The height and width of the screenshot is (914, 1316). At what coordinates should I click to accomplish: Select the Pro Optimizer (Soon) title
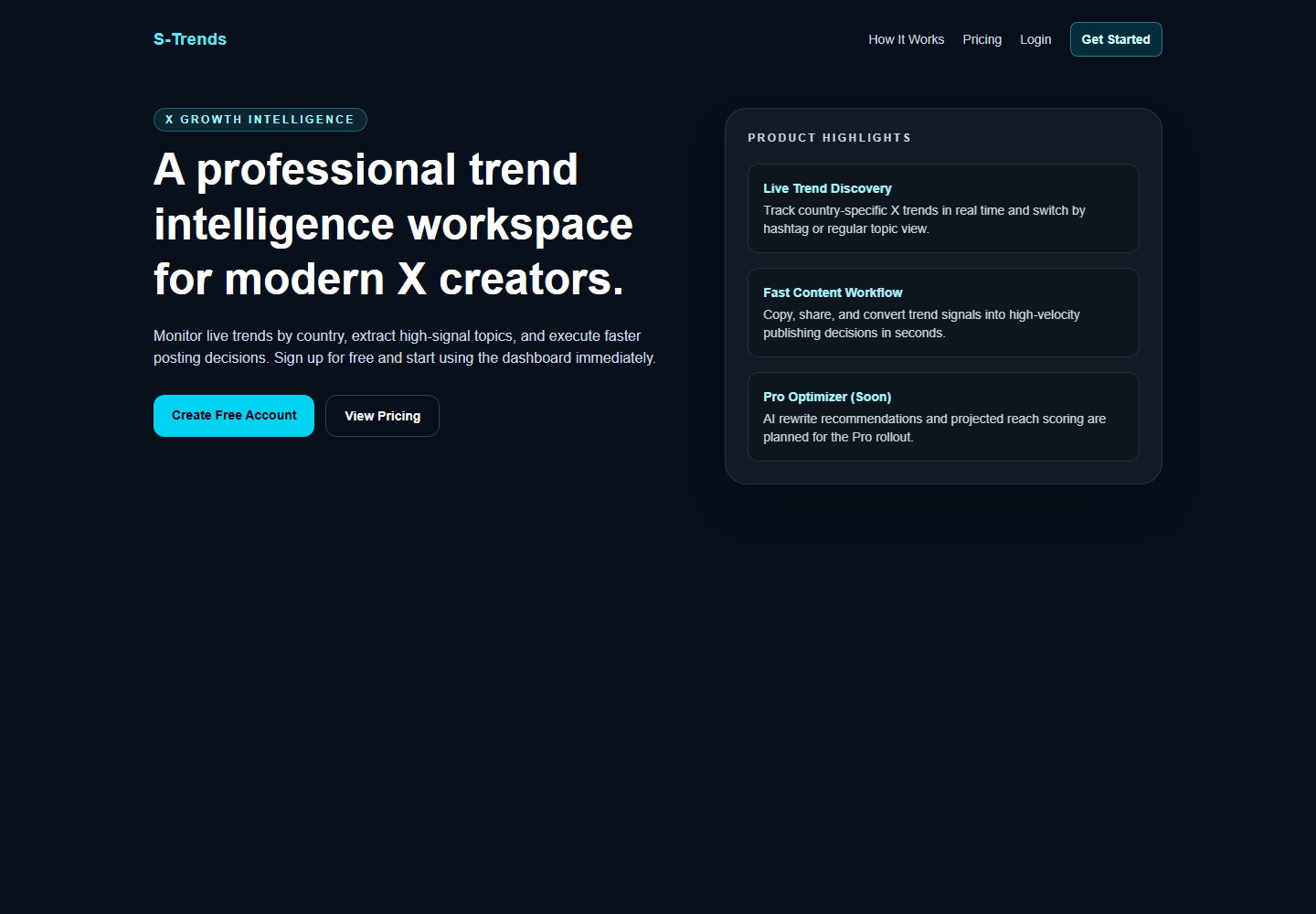click(x=827, y=397)
